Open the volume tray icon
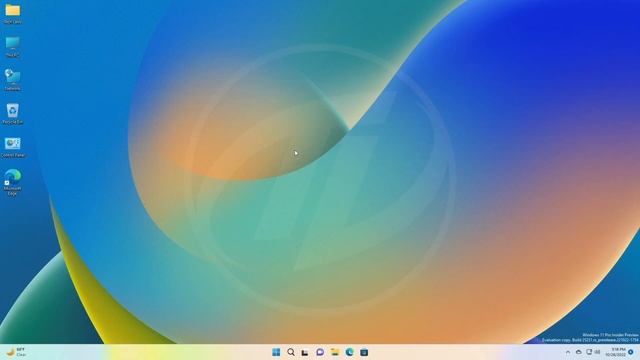 (598, 352)
